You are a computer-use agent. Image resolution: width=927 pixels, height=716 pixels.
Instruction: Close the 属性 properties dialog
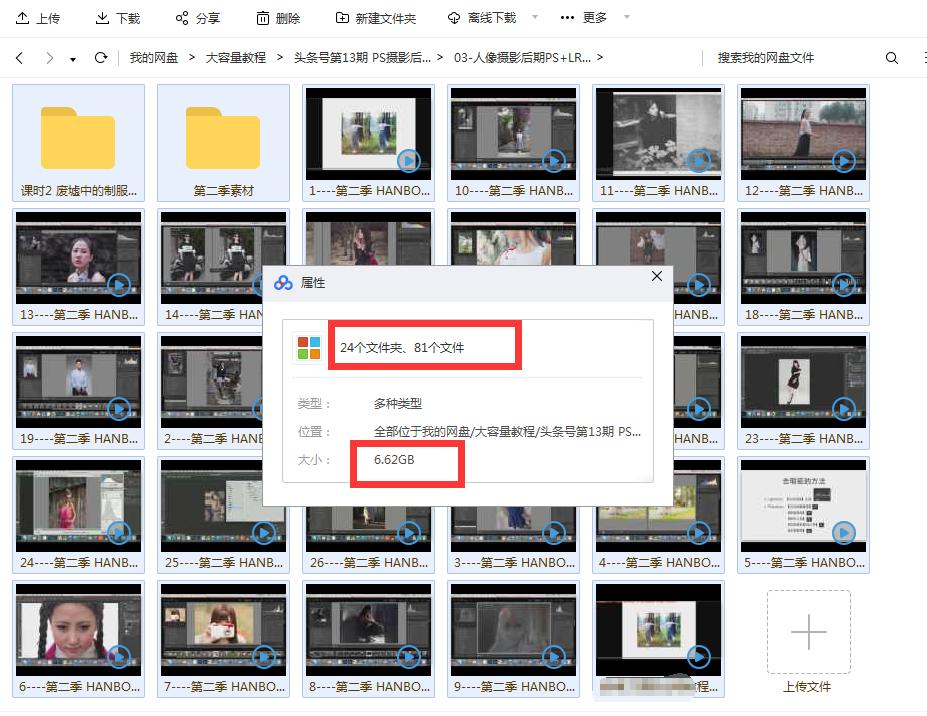pos(657,276)
